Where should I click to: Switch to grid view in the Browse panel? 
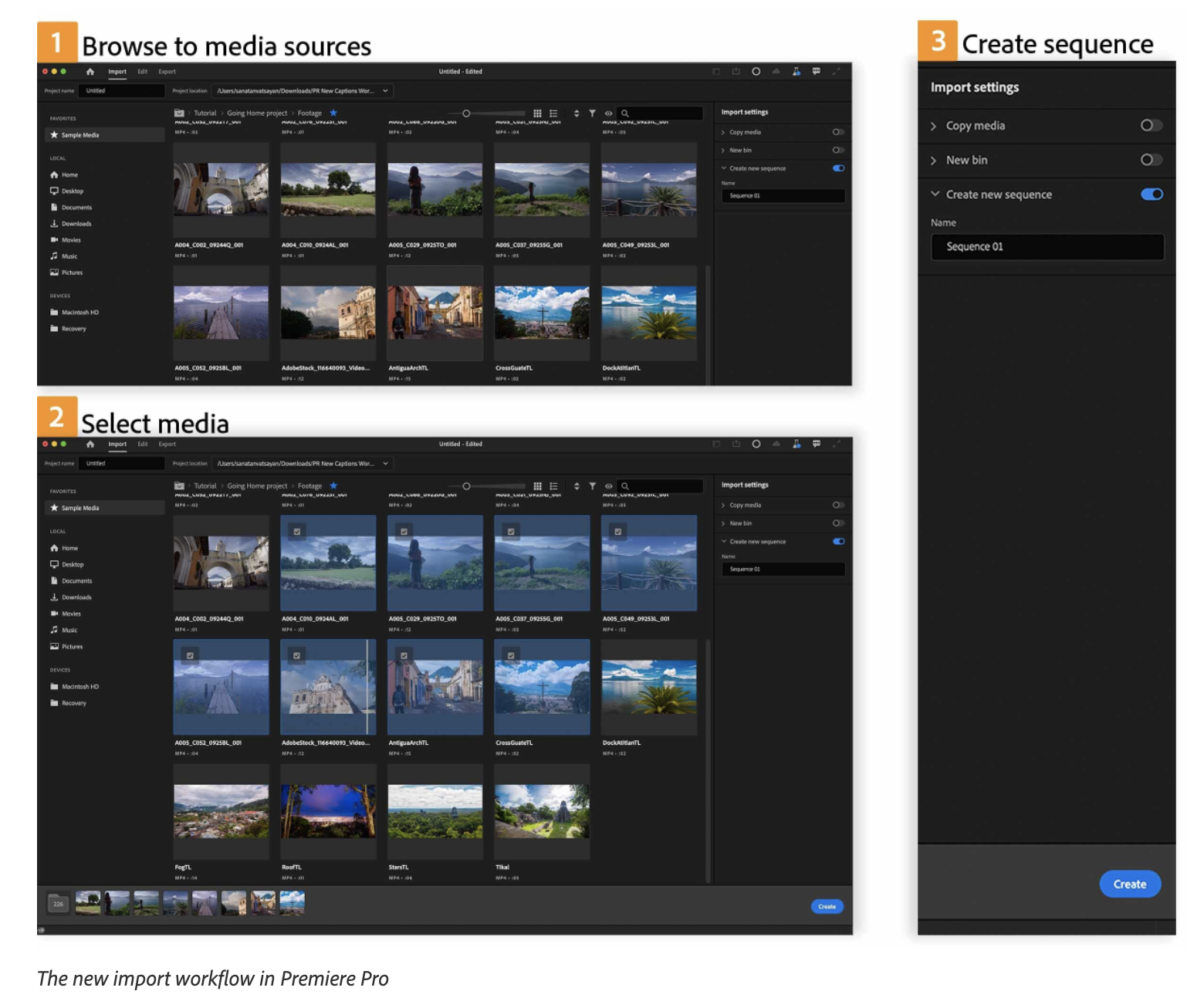tap(538, 113)
